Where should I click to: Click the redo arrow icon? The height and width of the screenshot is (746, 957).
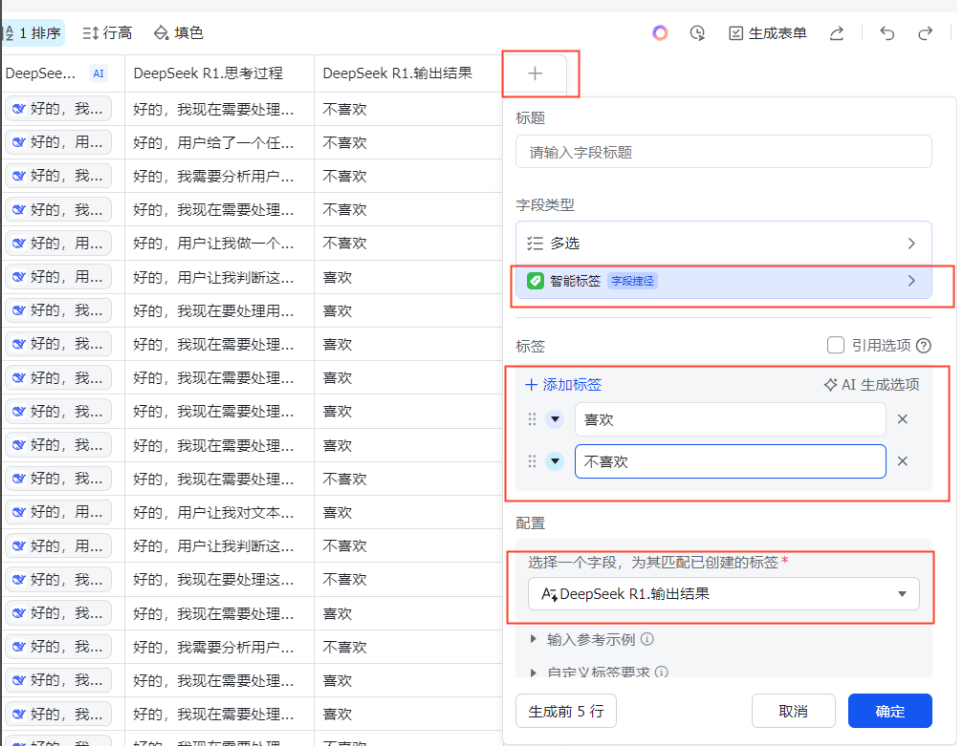pyautogui.click(x=925, y=33)
